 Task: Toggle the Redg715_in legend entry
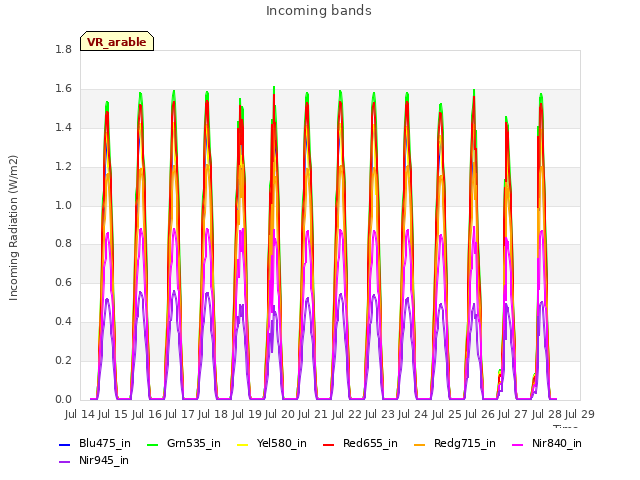(x=455, y=443)
